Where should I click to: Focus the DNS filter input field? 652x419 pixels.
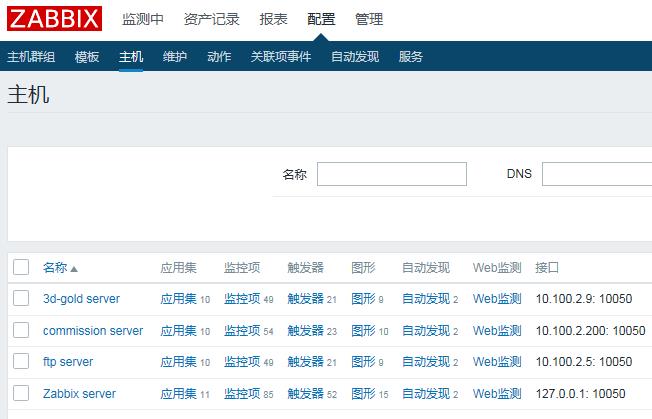[x=597, y=174]
